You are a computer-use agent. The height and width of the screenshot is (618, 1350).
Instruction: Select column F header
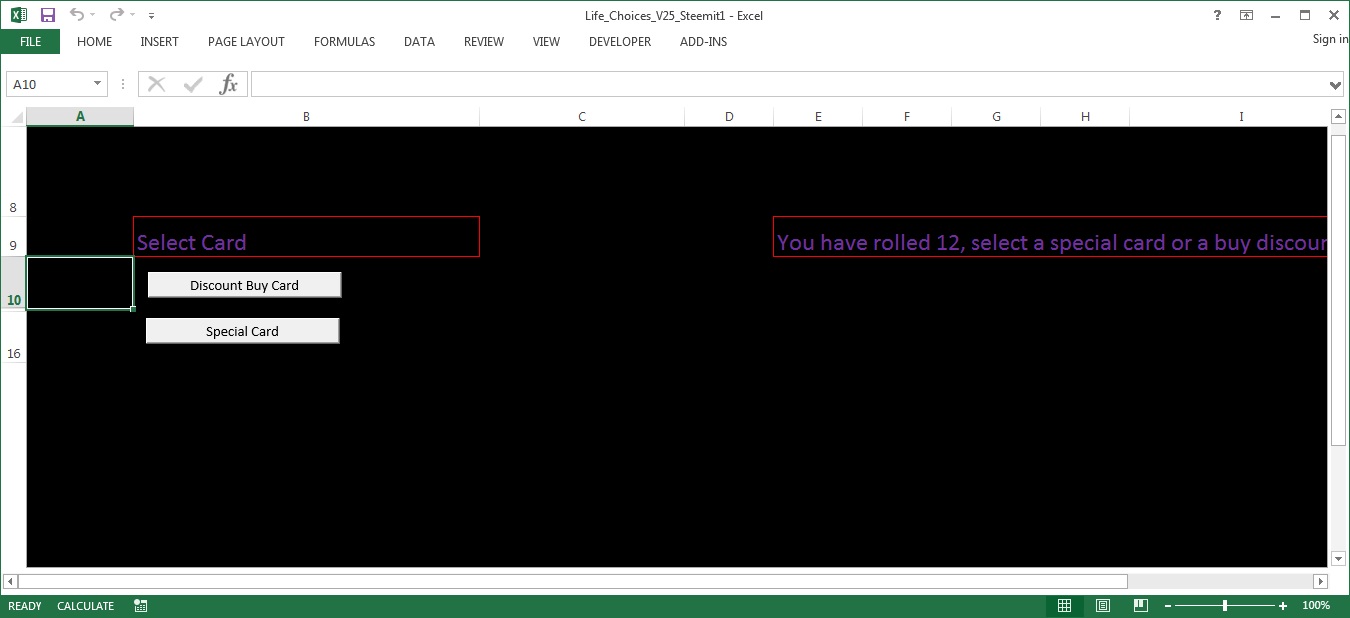point(907,117)
